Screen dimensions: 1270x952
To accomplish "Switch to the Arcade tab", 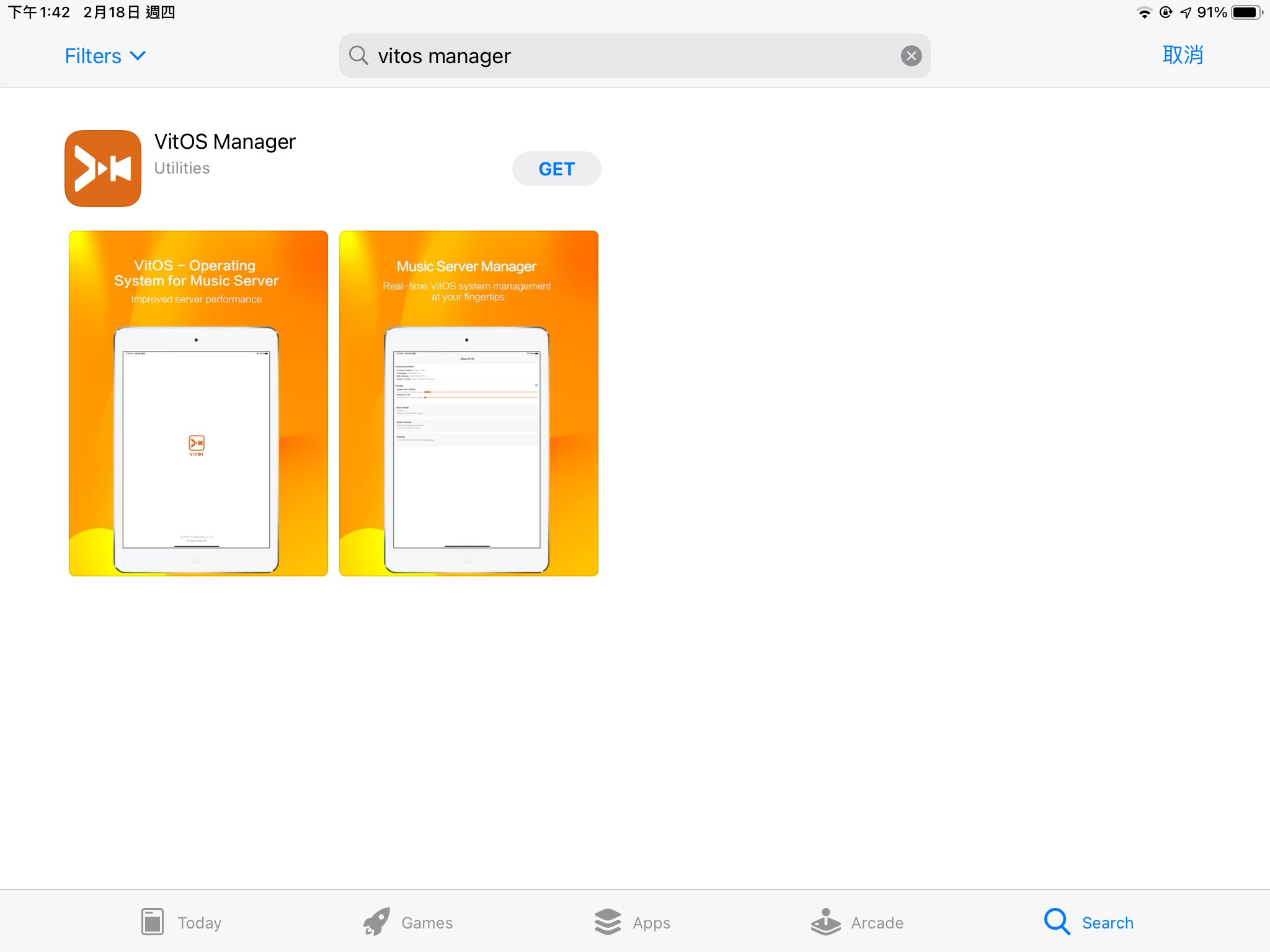I will click(857, 922).
